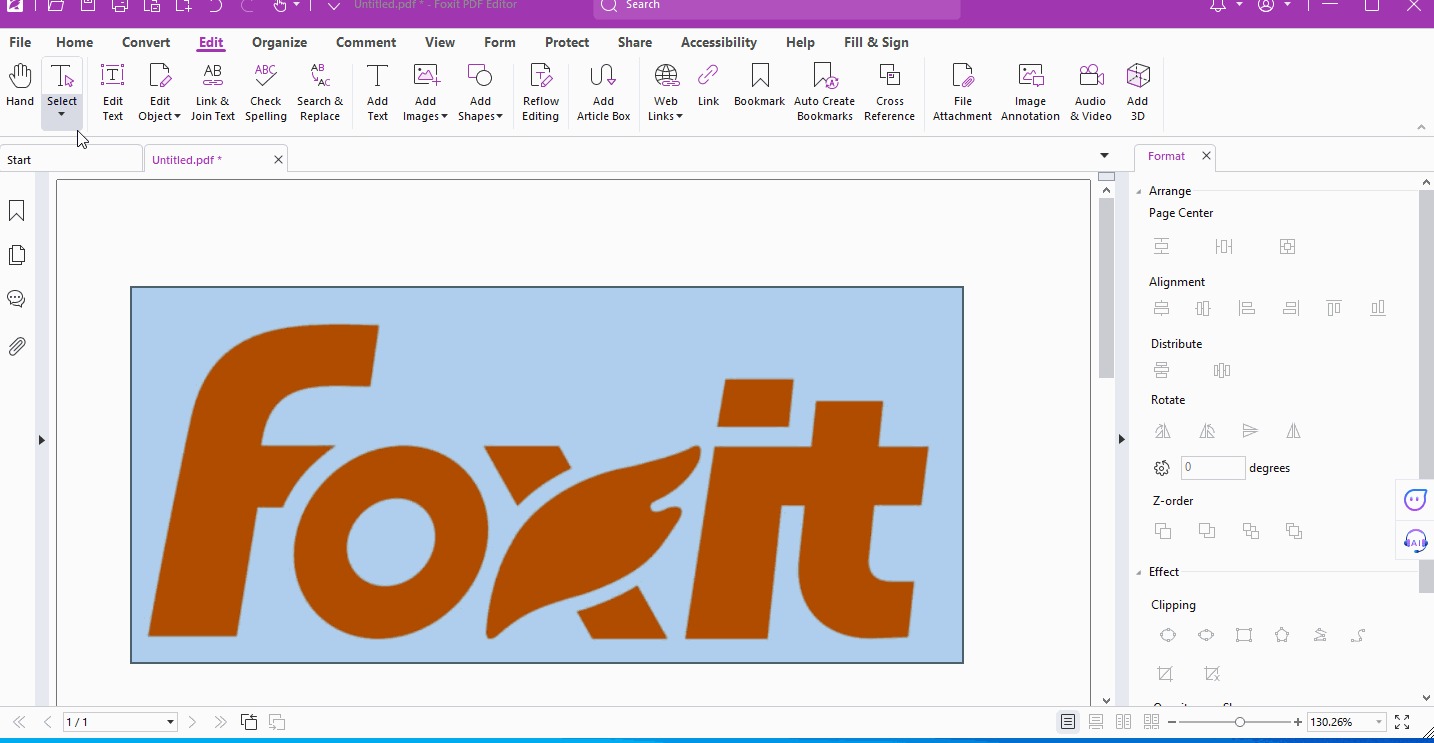Expand the Add Shapes dropdown
This screenshot has width=1434, height=743.
point(499,117)
